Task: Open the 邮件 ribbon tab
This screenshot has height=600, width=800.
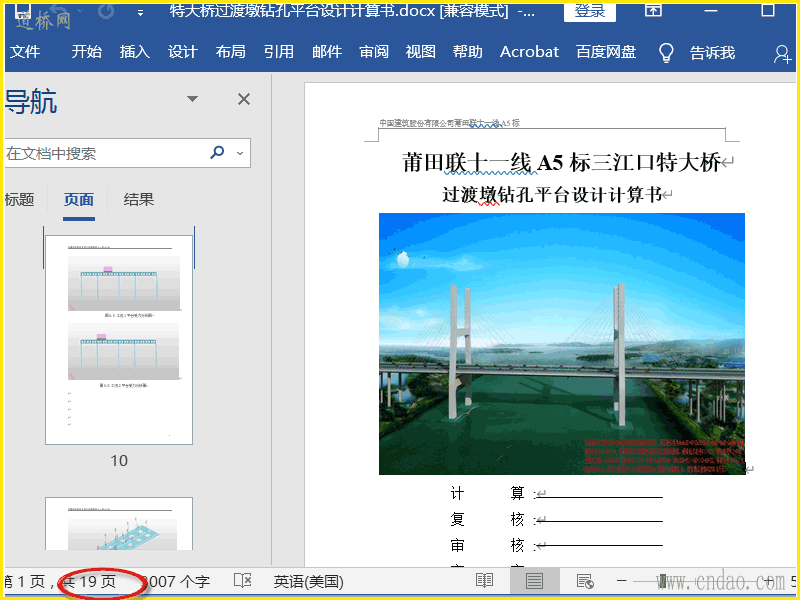Action: (x=327, y=52)
